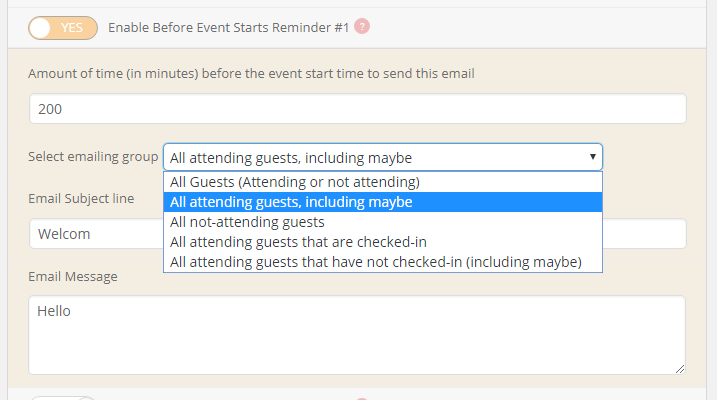Click the Email Message box resize handle
This screenshot has width=717, height=400.
680,369
